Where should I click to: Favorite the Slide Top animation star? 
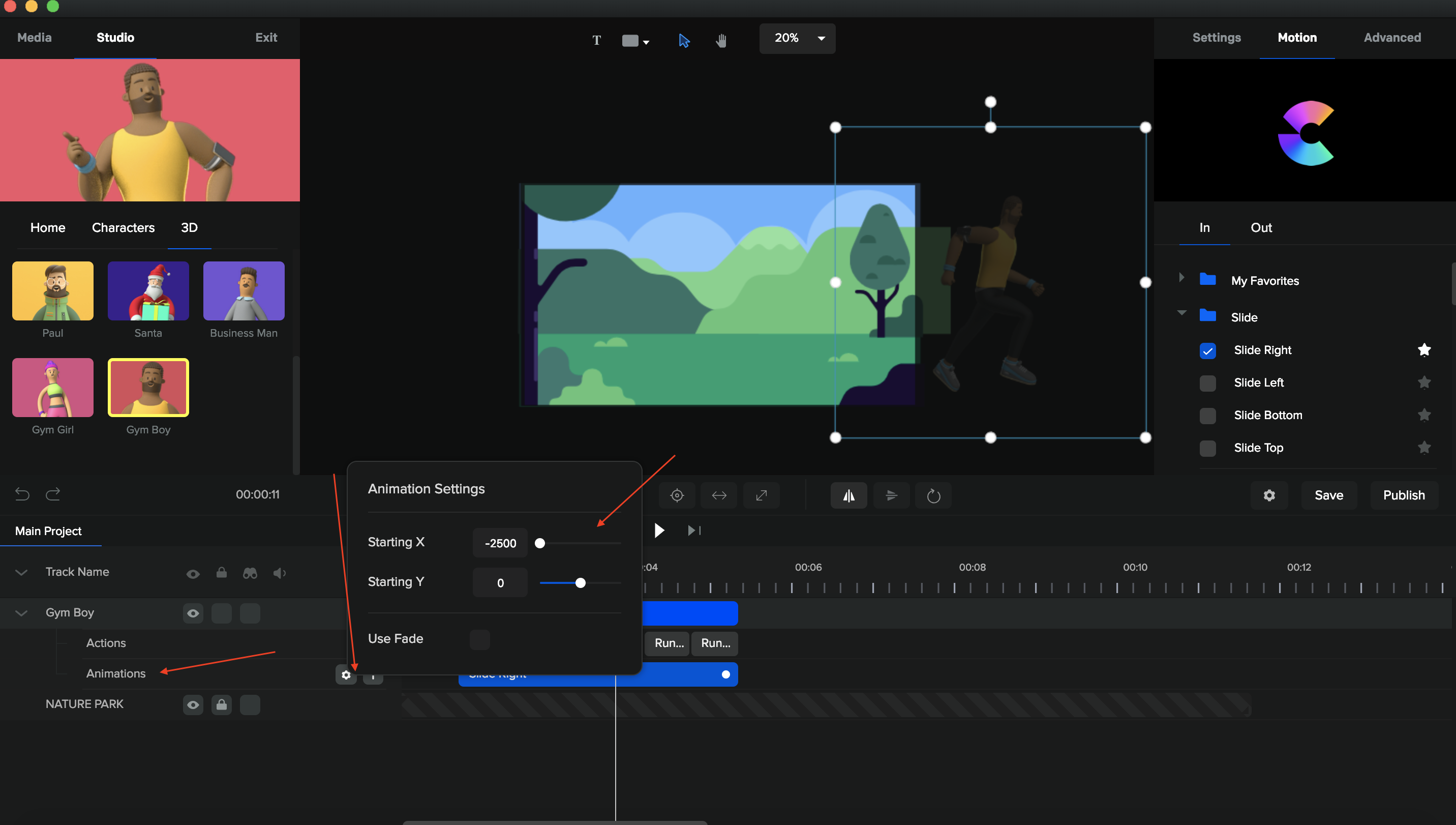[1424, 448]
